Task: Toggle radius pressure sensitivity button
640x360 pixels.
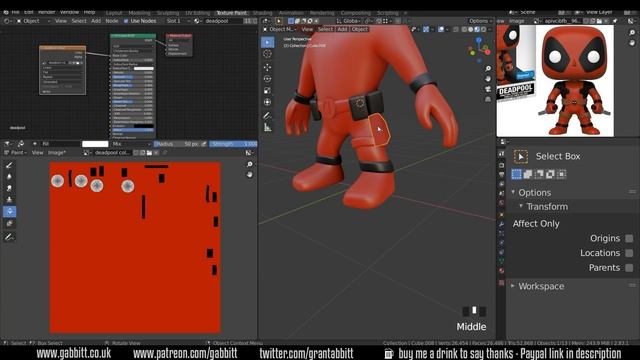Action: [x=204, y=144]
